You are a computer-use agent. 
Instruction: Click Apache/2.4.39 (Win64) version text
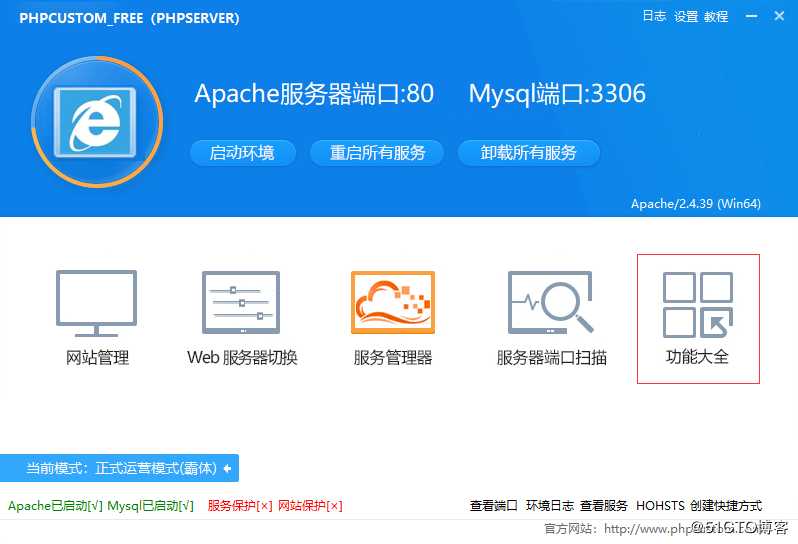pos(696,204)
